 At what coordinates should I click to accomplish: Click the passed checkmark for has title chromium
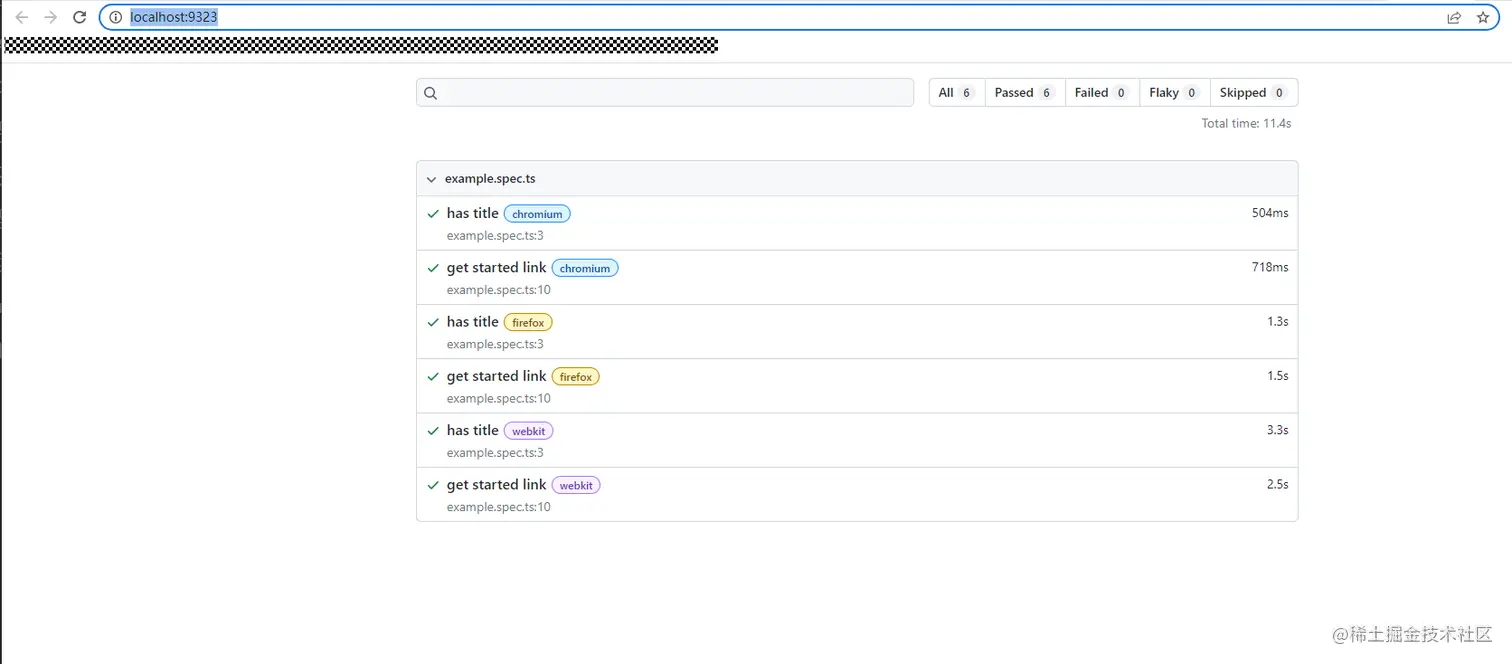[x=433, y=214]
